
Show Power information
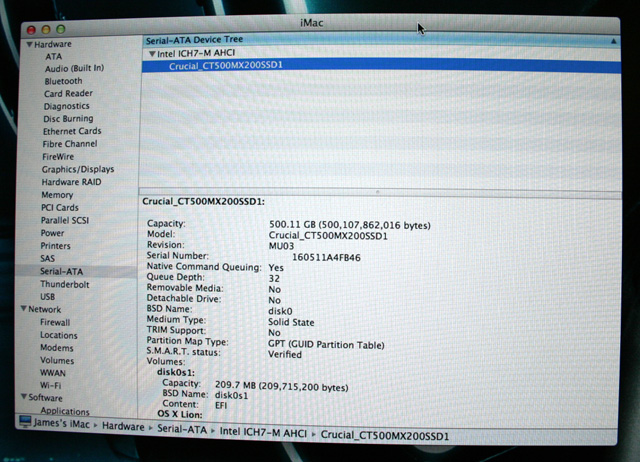[52, 233]
